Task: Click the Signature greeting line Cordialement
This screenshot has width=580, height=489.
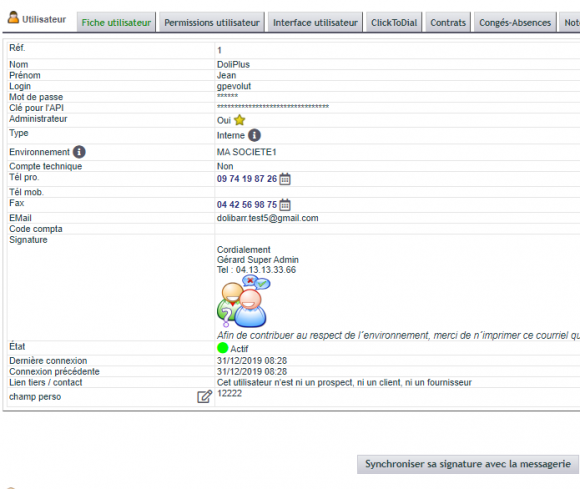Action: click(x=243, y=250)
